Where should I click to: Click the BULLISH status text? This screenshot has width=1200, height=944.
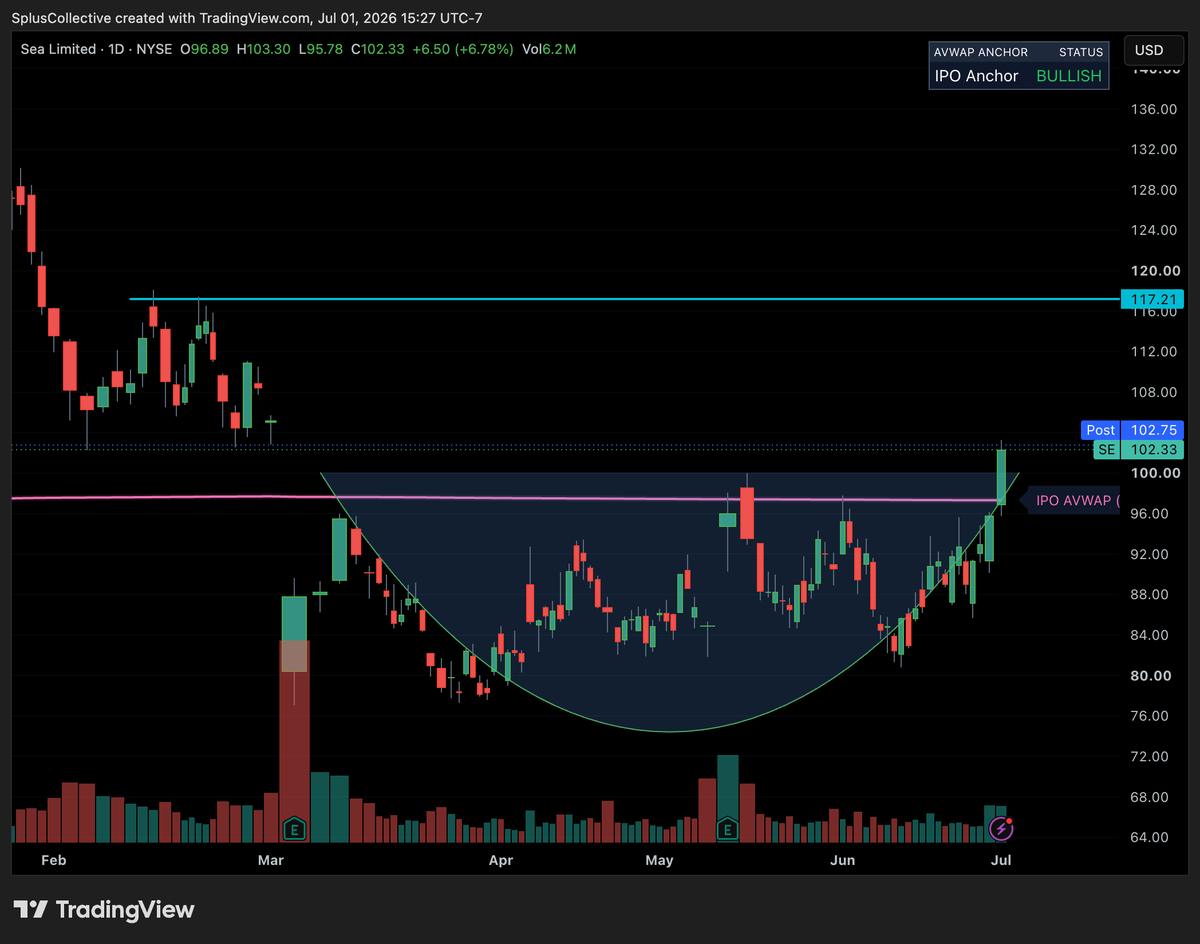pyautogui.click(x=1068, y=76)
